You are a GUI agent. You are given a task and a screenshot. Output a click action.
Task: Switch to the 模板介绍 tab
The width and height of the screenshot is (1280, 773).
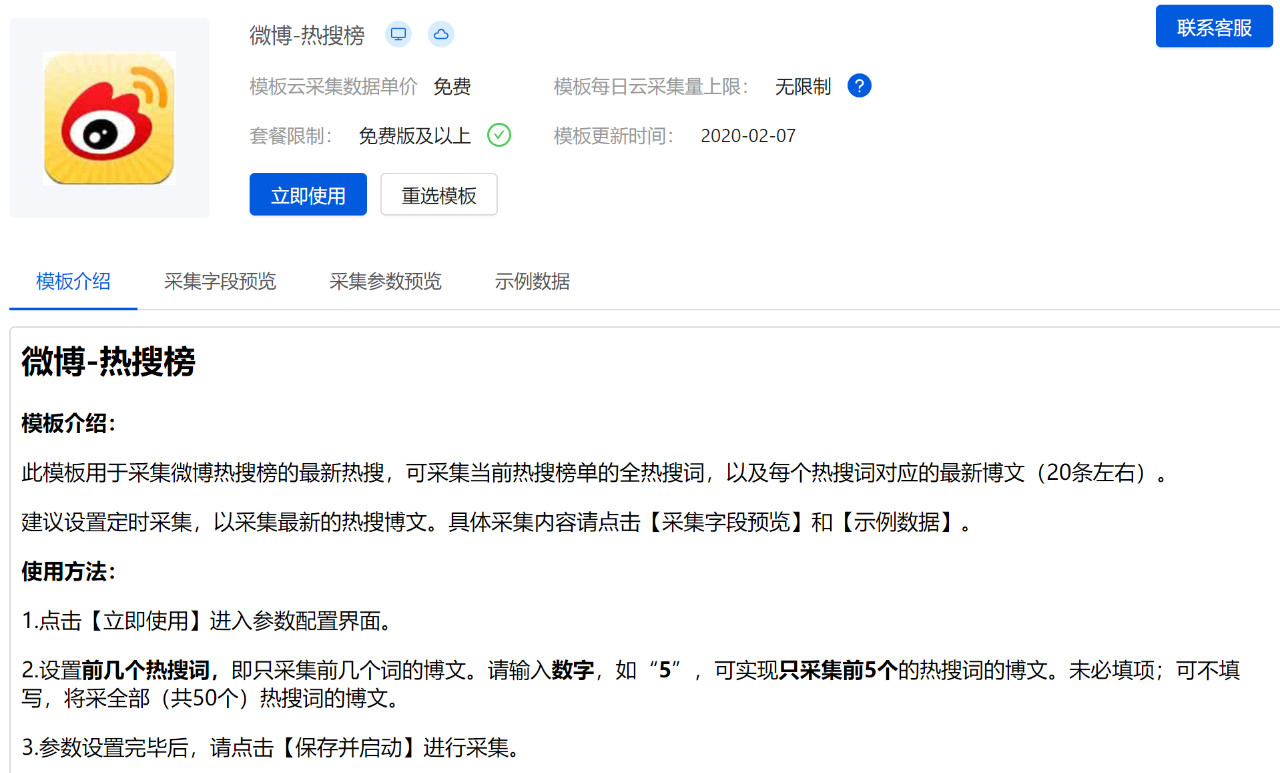[x=73, y=281]
